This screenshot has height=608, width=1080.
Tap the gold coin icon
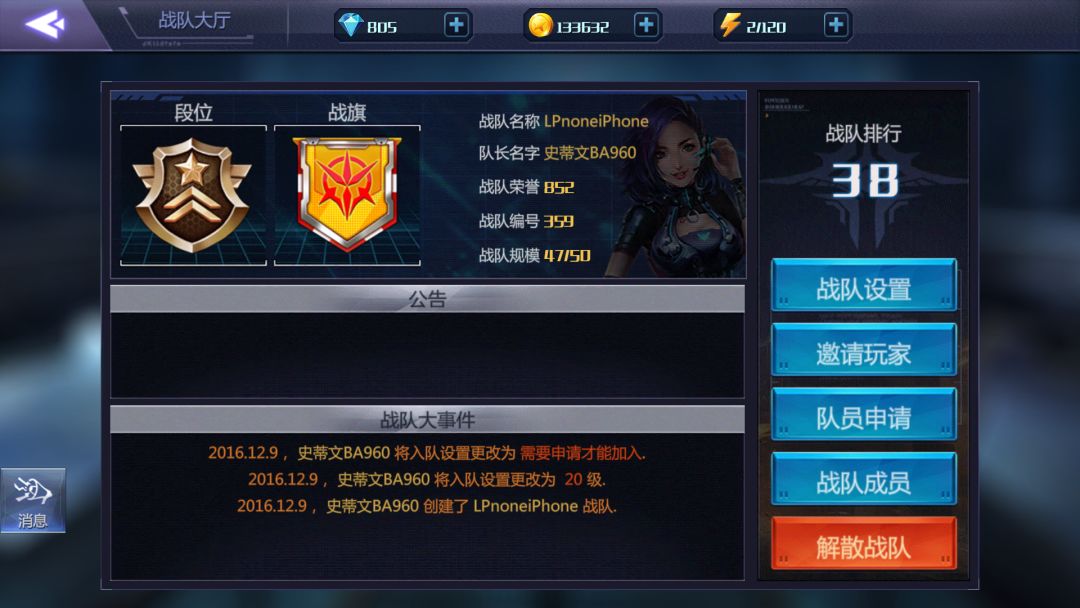pos(540,25)
